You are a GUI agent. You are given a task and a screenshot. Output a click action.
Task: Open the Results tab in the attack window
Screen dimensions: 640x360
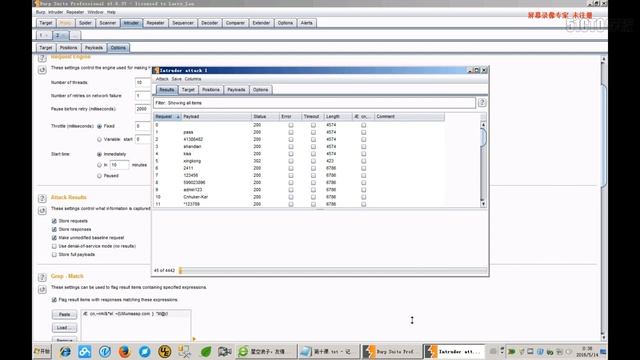click(167, 89)
